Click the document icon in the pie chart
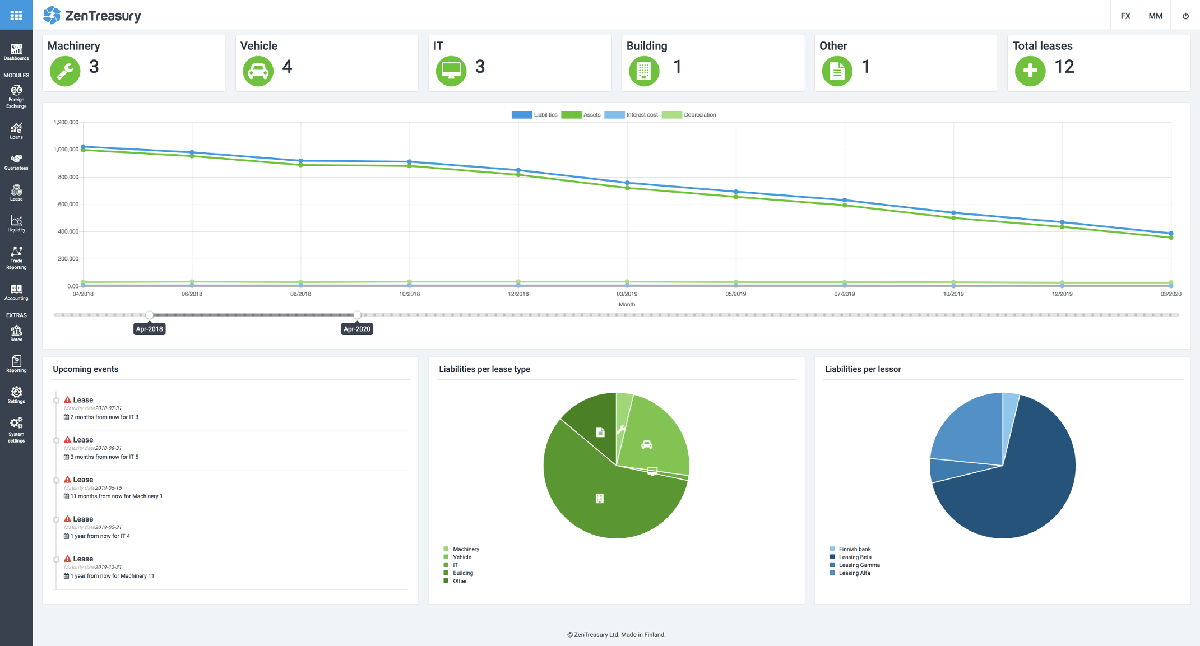 [600, 432]
